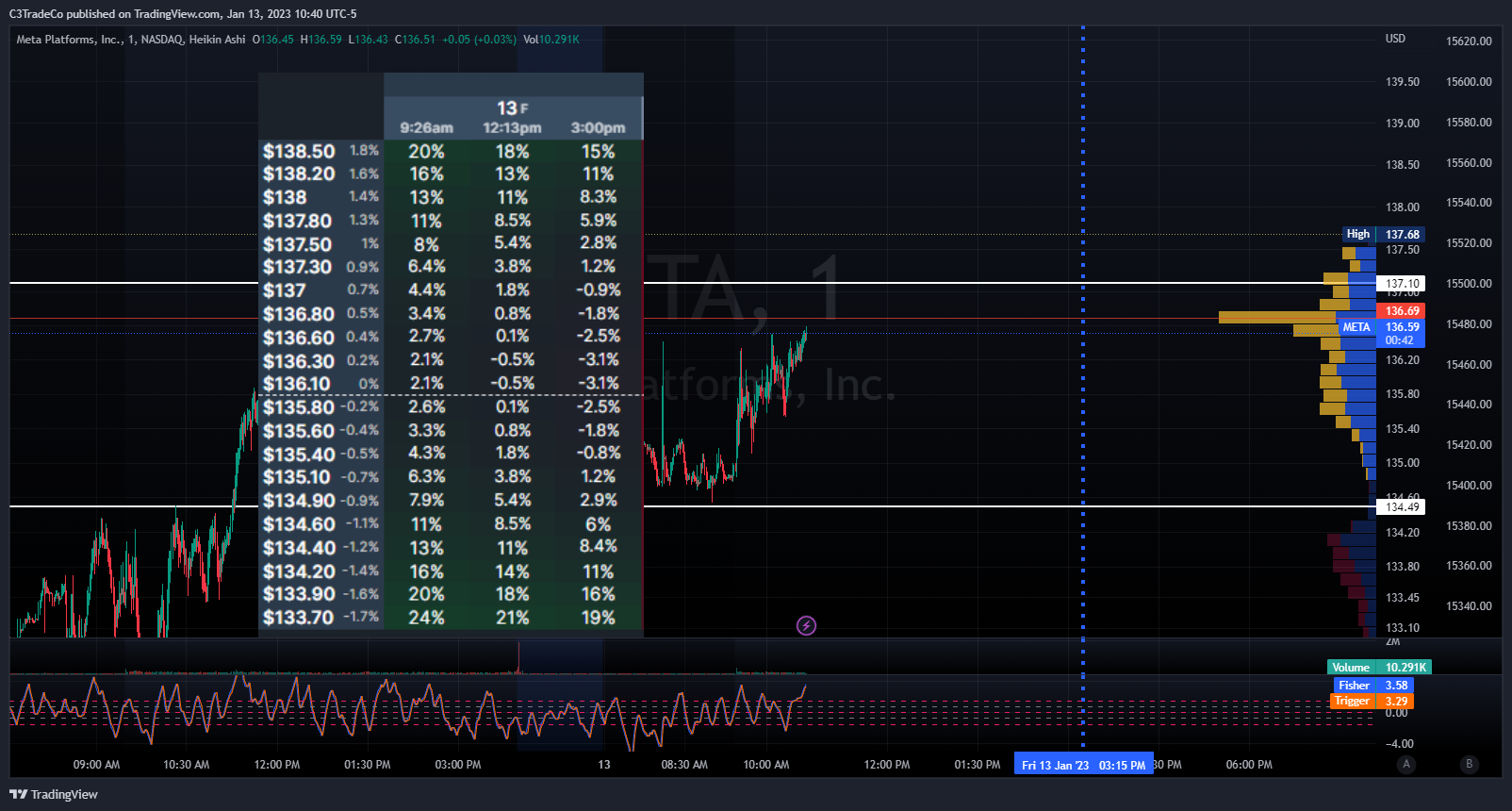Click the change value +0.05 (+0.03%)
The width and height of the screenshot is (1512, 811).
tap(479, 40)
